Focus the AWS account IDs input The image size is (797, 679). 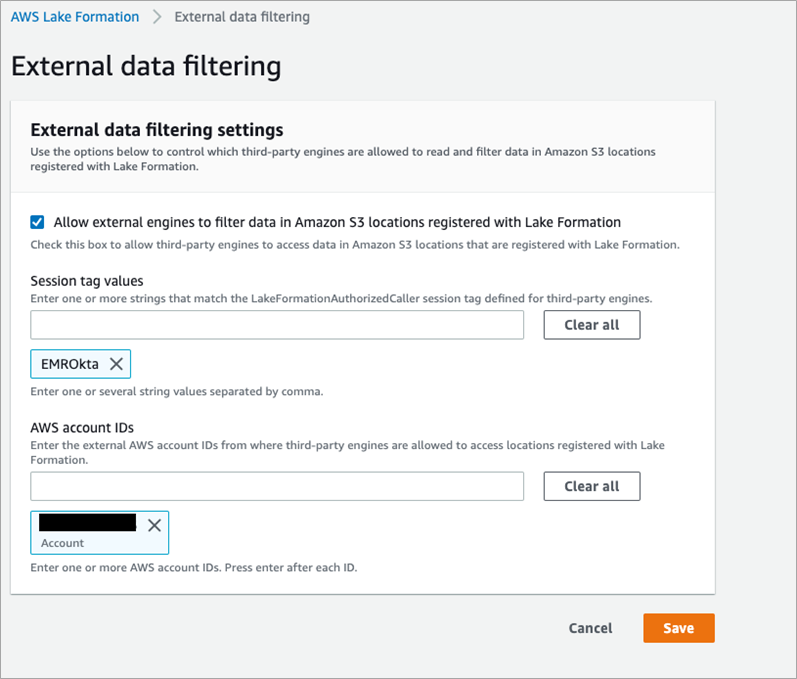pyautogui.click(x=277, y=486)
